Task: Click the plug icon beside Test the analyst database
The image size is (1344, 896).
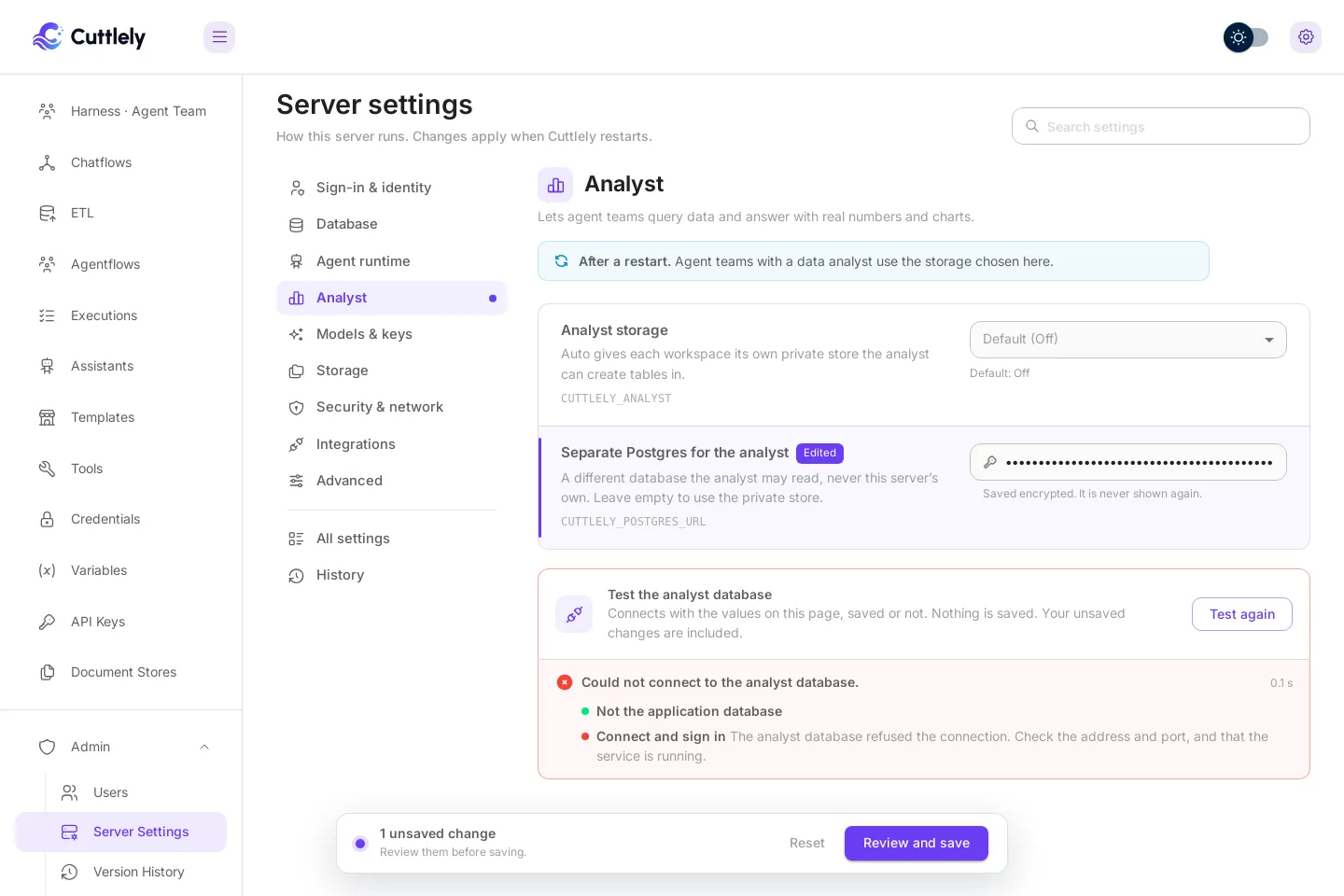Action: (x=574, y=614)
